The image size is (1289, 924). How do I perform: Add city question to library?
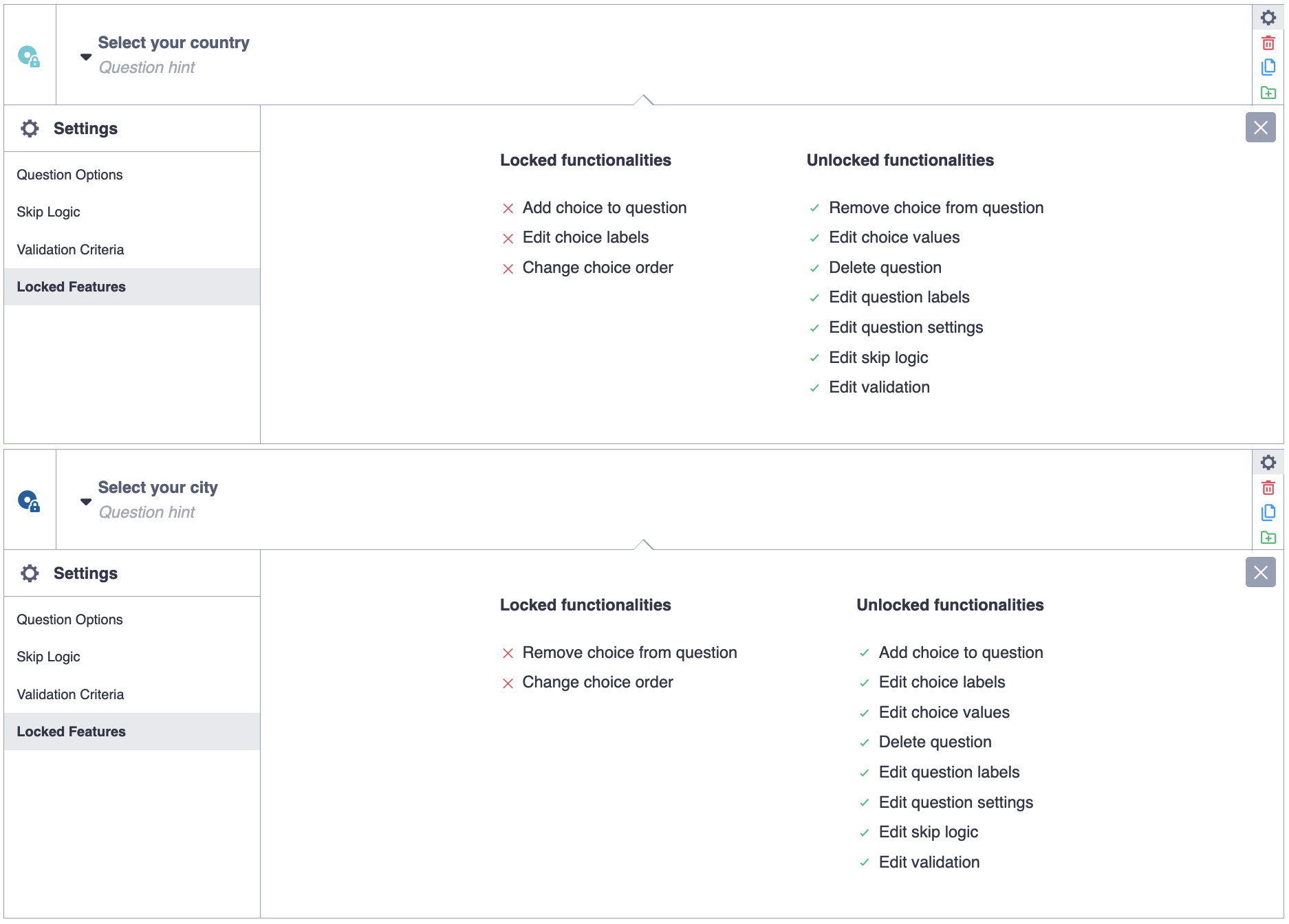point(1268,538)
